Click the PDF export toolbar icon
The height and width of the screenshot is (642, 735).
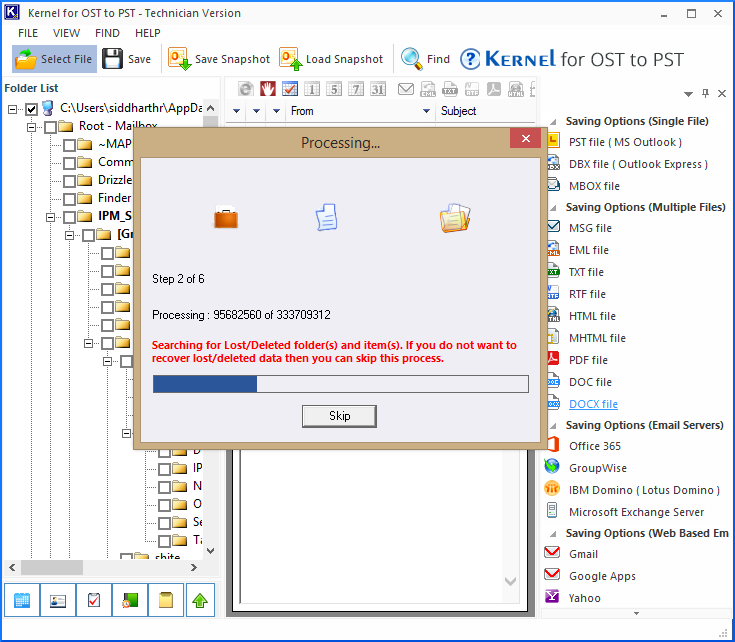(x=494, y=89)
